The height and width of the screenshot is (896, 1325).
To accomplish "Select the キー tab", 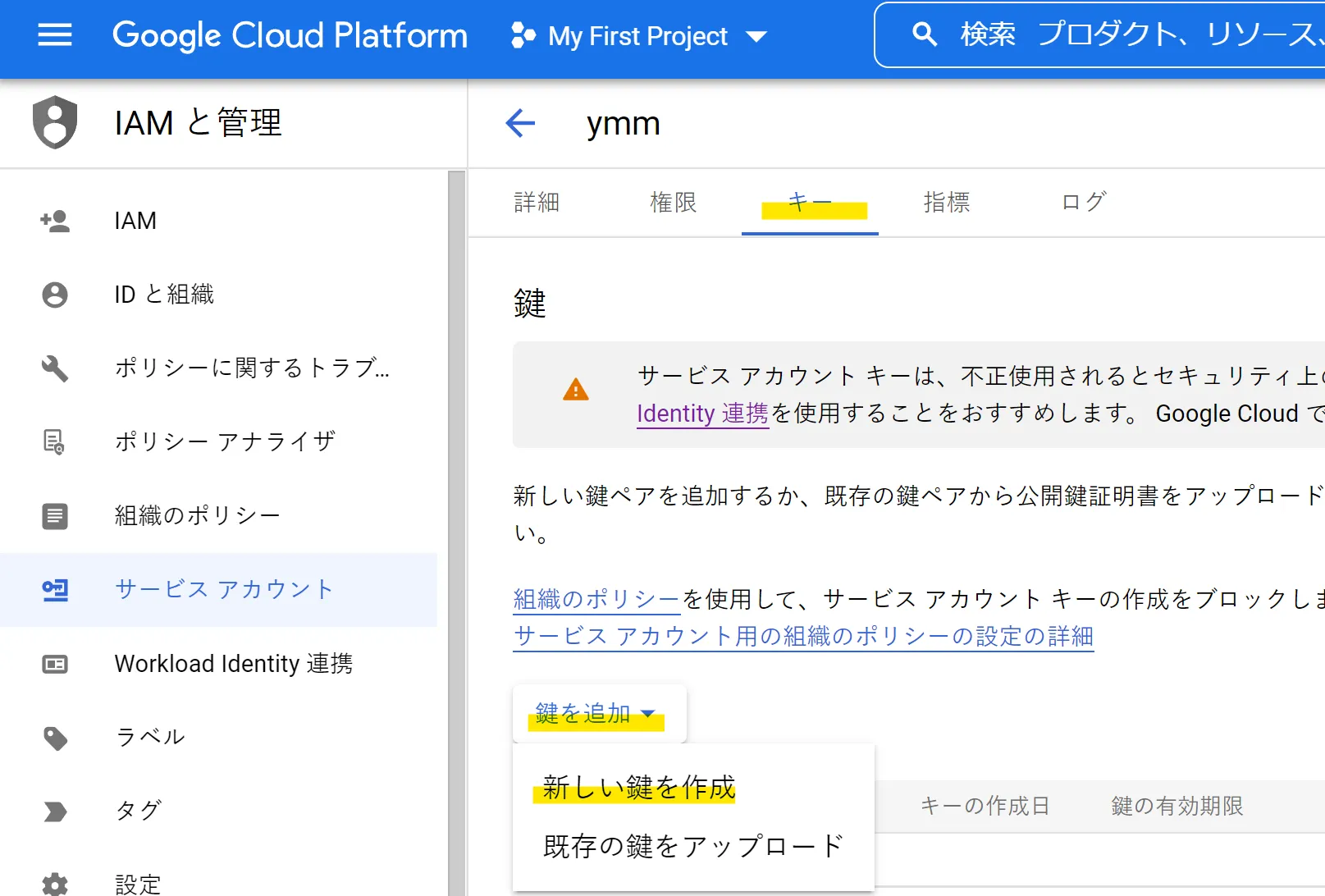I will click(810, 202).
